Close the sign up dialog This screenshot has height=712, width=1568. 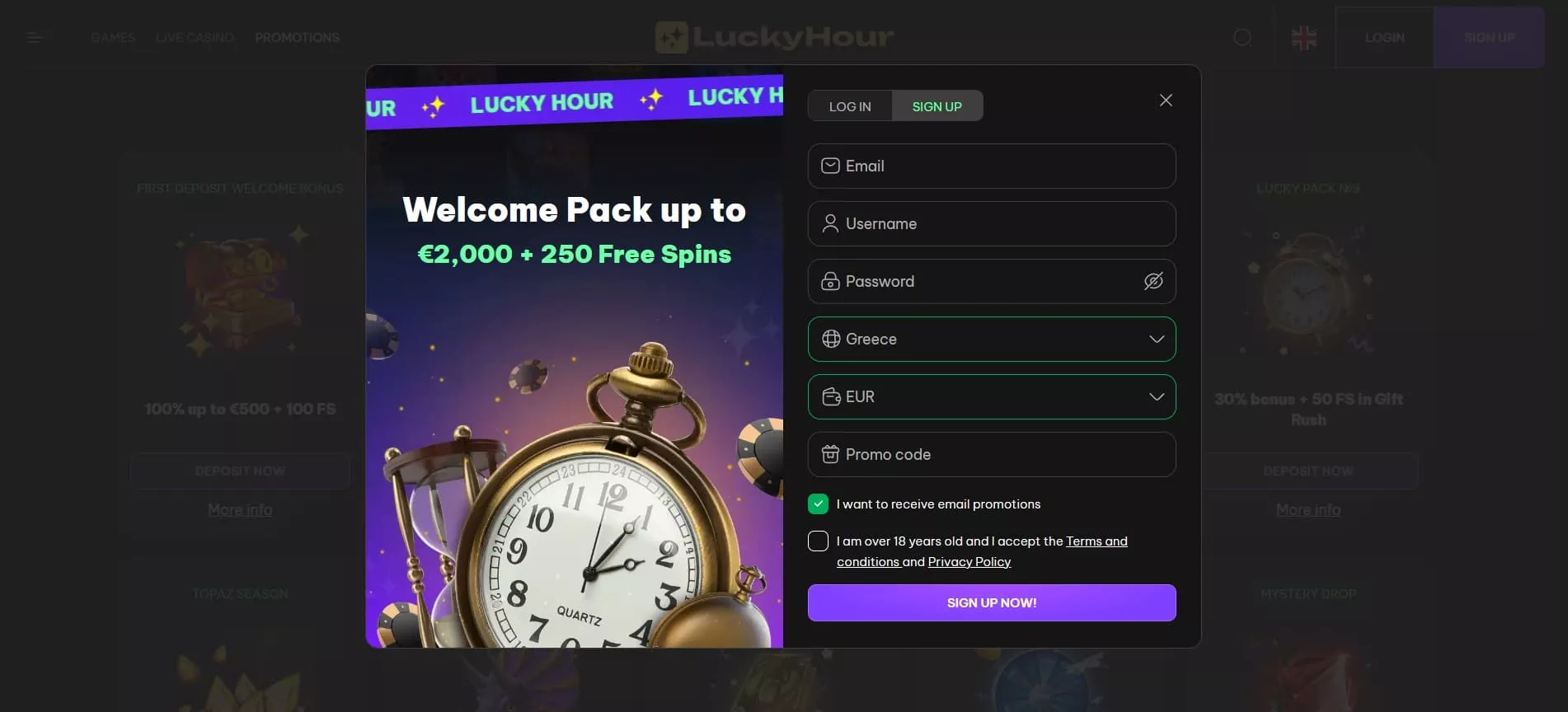pyautogui.click(x=1166, y=100)
